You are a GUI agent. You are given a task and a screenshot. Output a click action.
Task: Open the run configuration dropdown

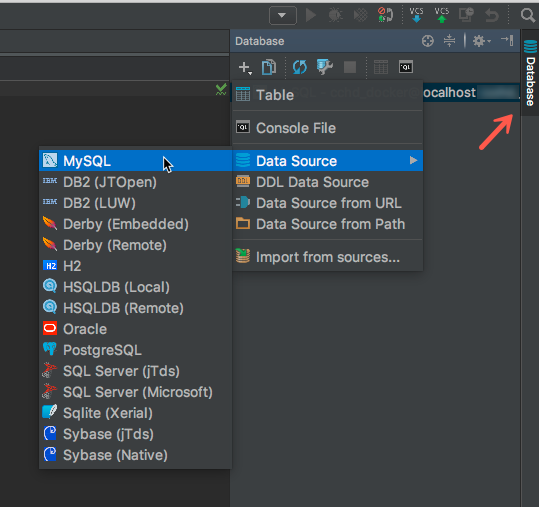283,15
